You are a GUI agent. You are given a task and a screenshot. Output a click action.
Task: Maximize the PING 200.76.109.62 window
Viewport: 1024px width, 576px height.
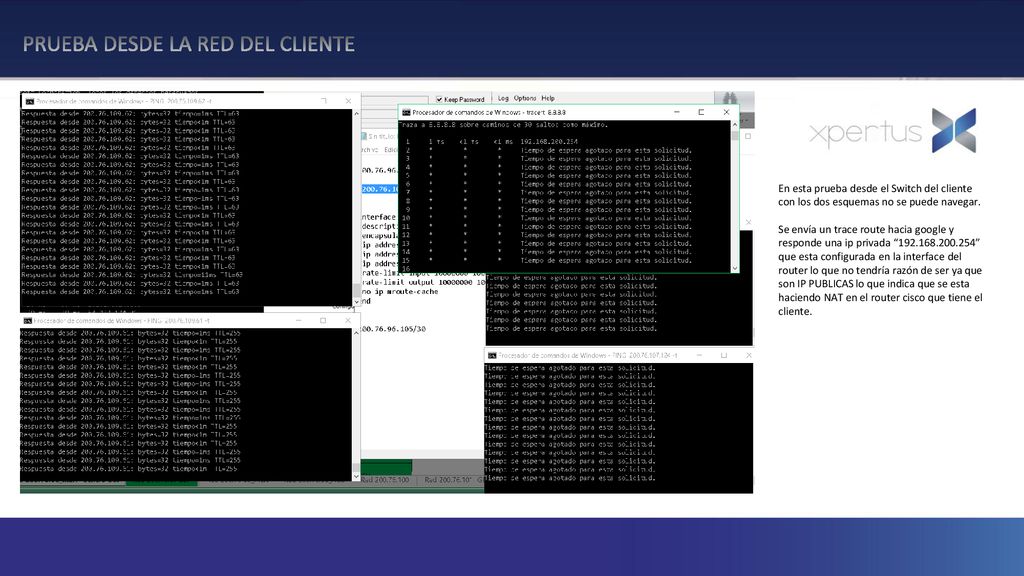[323, 101]
